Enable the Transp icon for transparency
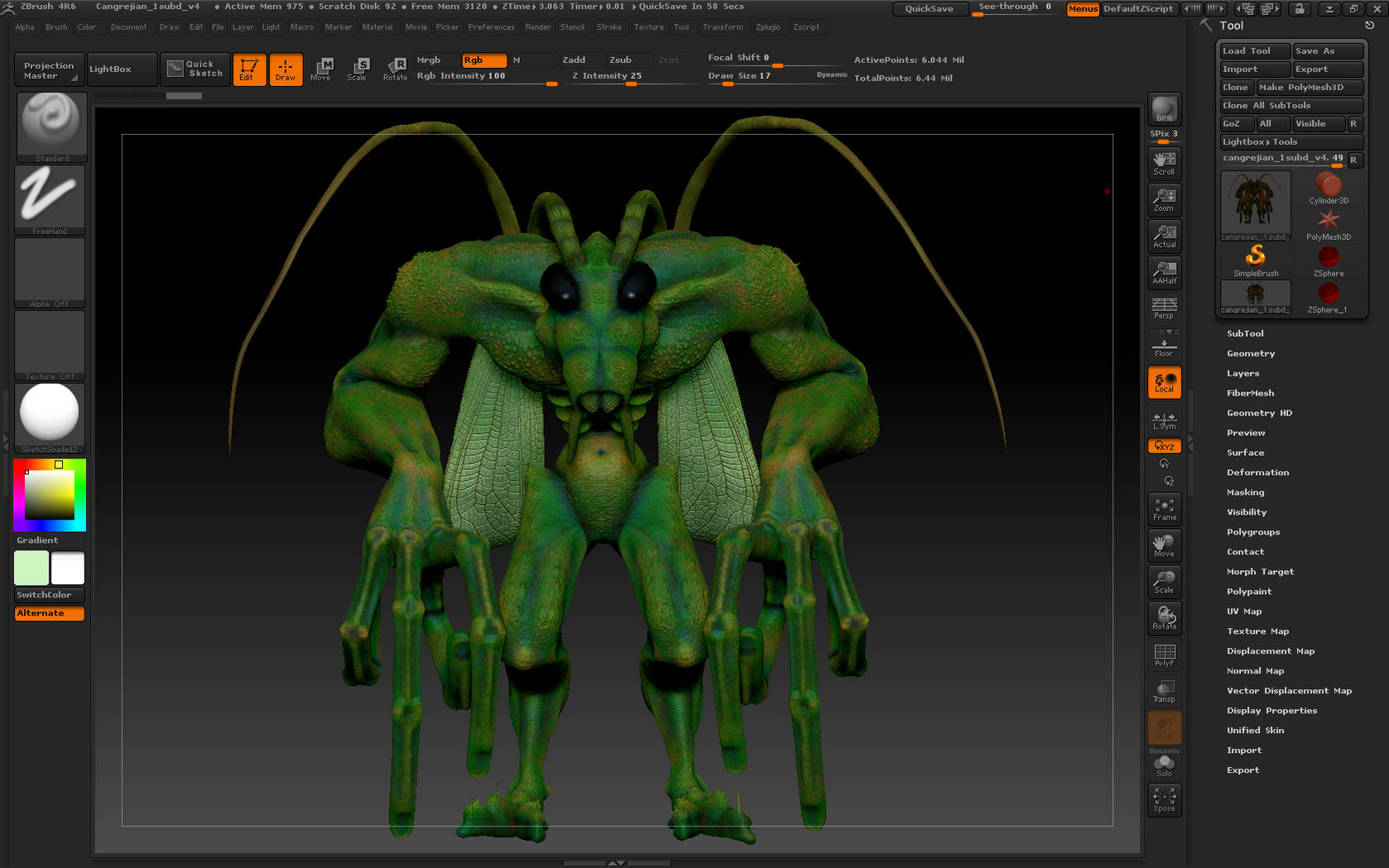 pyautogui.click(x=1164, y=689)
